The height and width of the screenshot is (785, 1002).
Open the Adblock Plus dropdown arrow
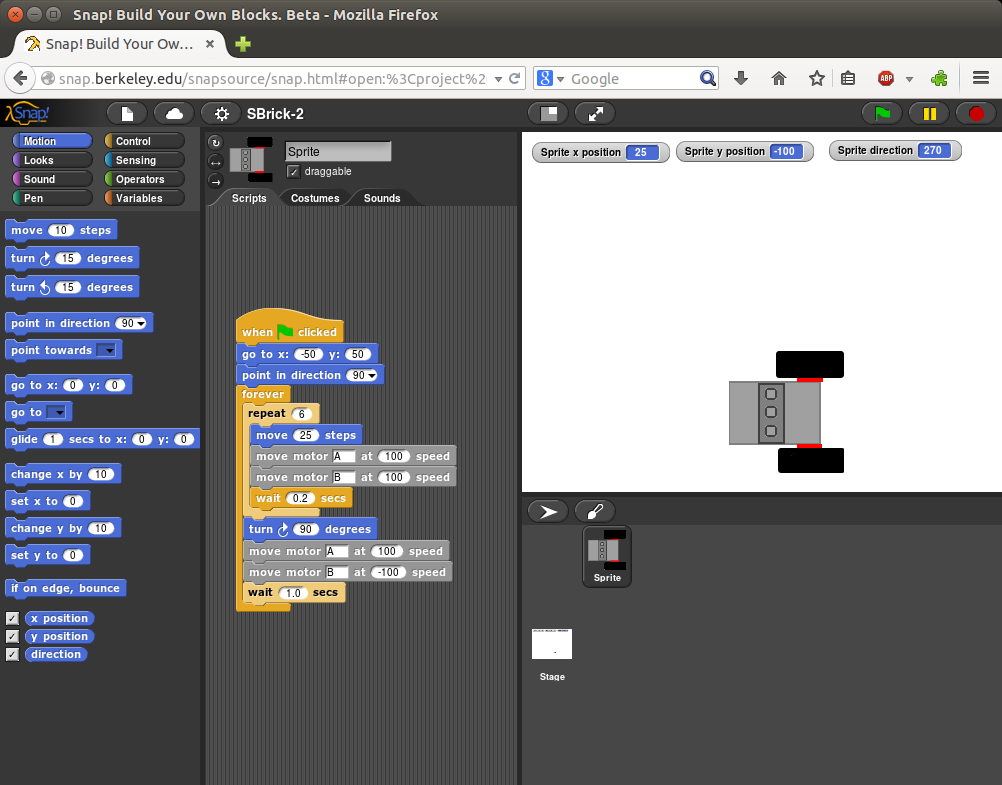point(909,79)
